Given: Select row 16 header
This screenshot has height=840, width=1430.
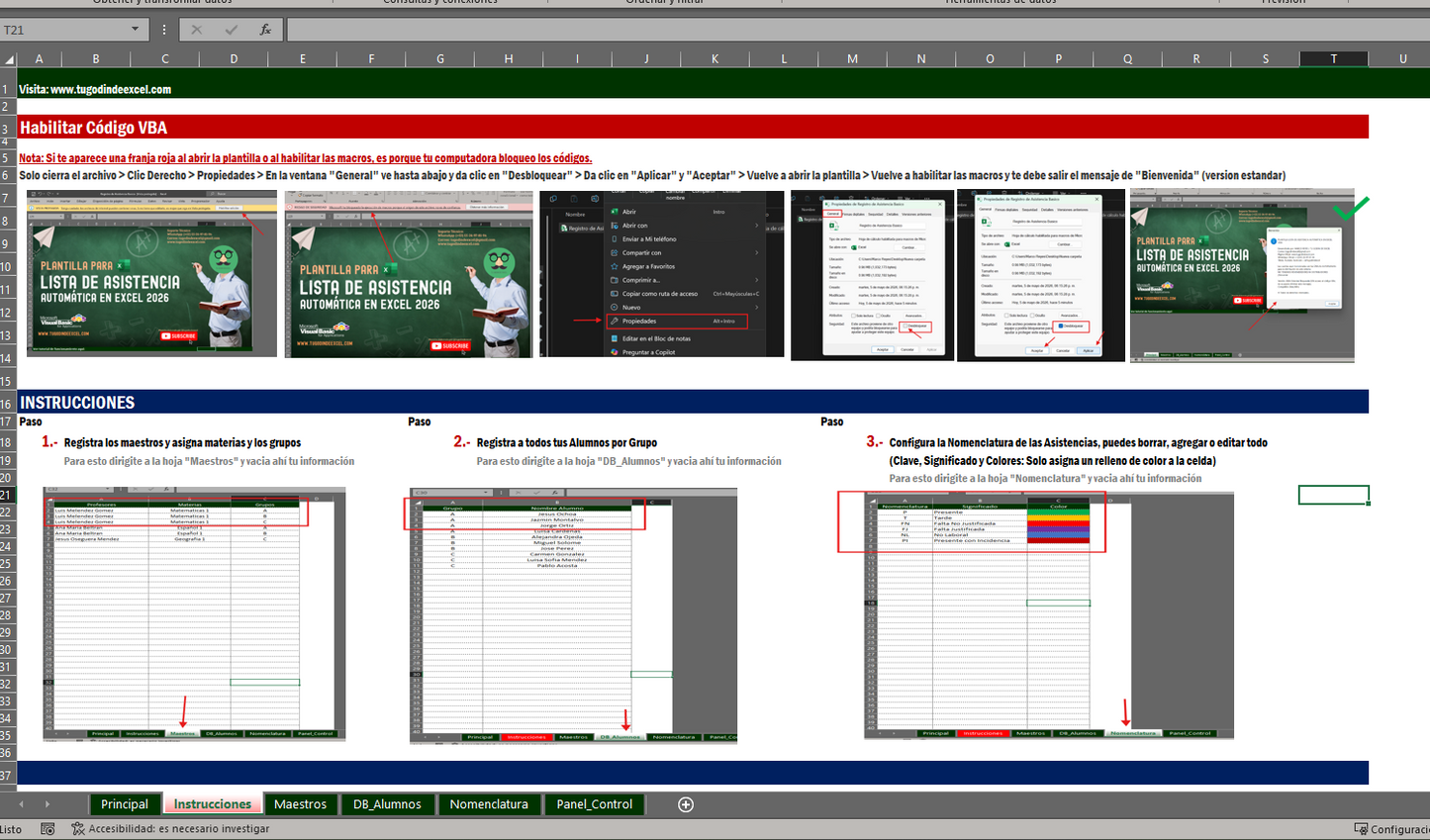Looking at the screenshot, I should pos(8,403).
